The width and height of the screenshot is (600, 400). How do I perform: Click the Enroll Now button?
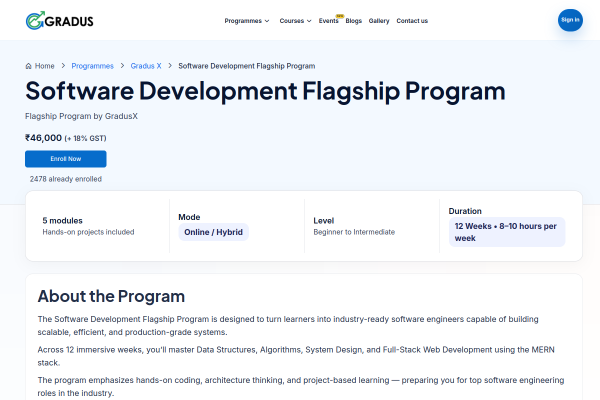65,159
